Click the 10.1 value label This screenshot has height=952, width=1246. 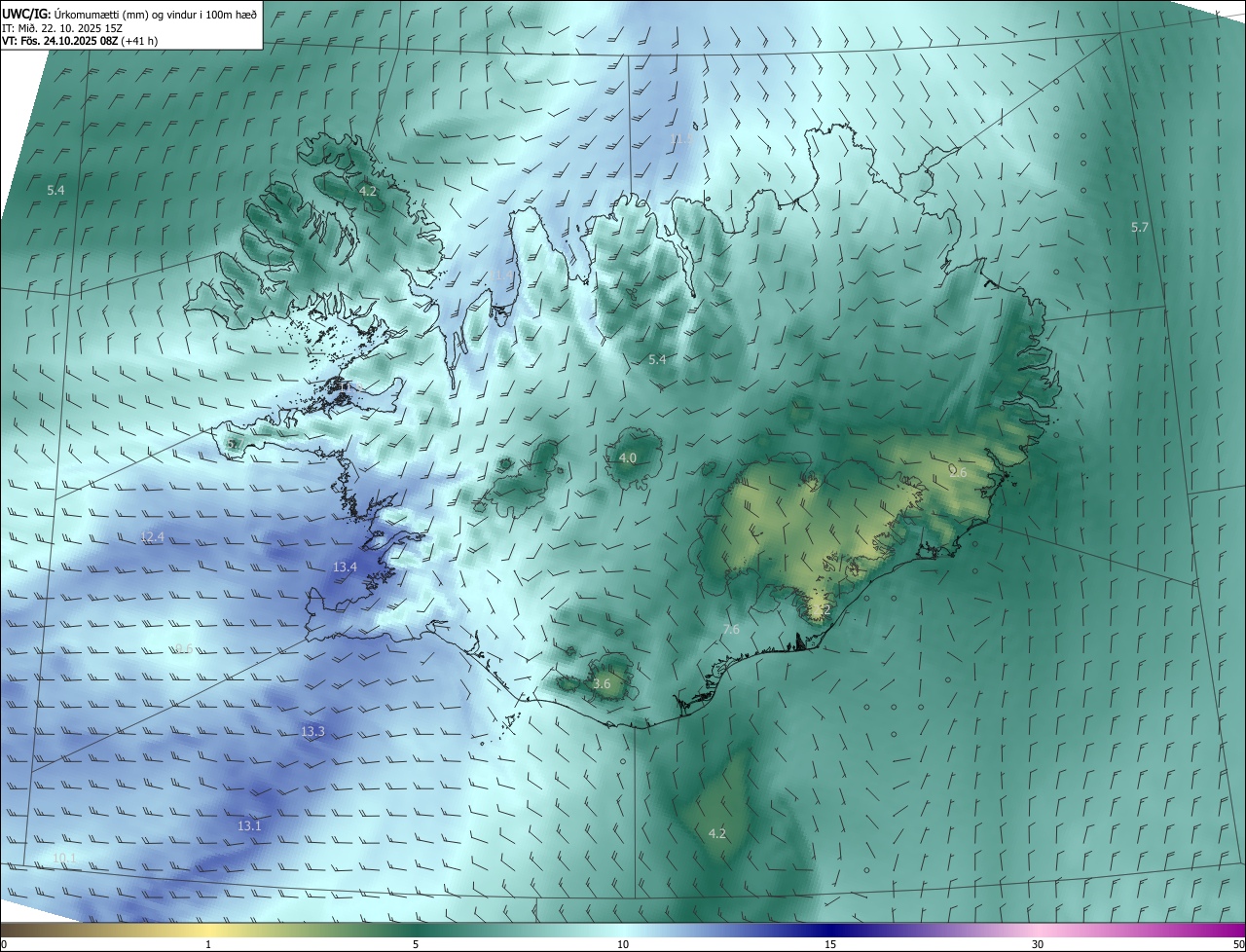63,858
